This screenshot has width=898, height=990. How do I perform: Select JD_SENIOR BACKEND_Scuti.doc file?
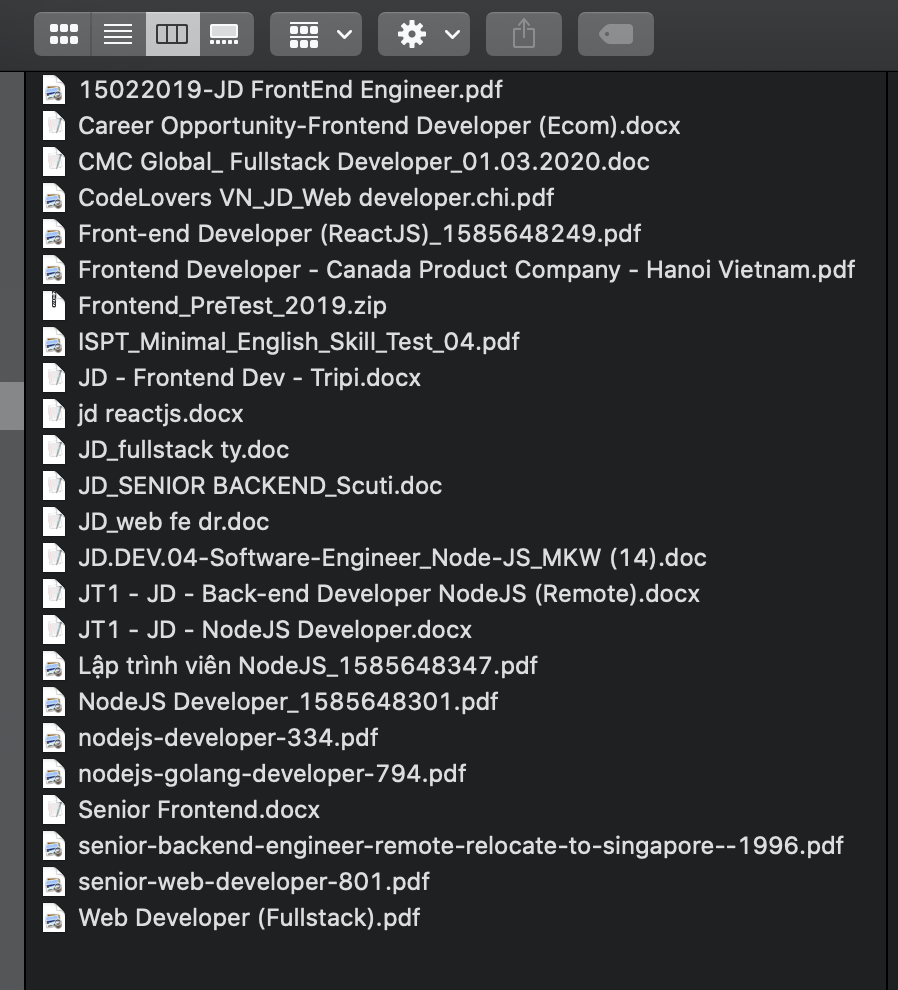click(x=259, y=486)
